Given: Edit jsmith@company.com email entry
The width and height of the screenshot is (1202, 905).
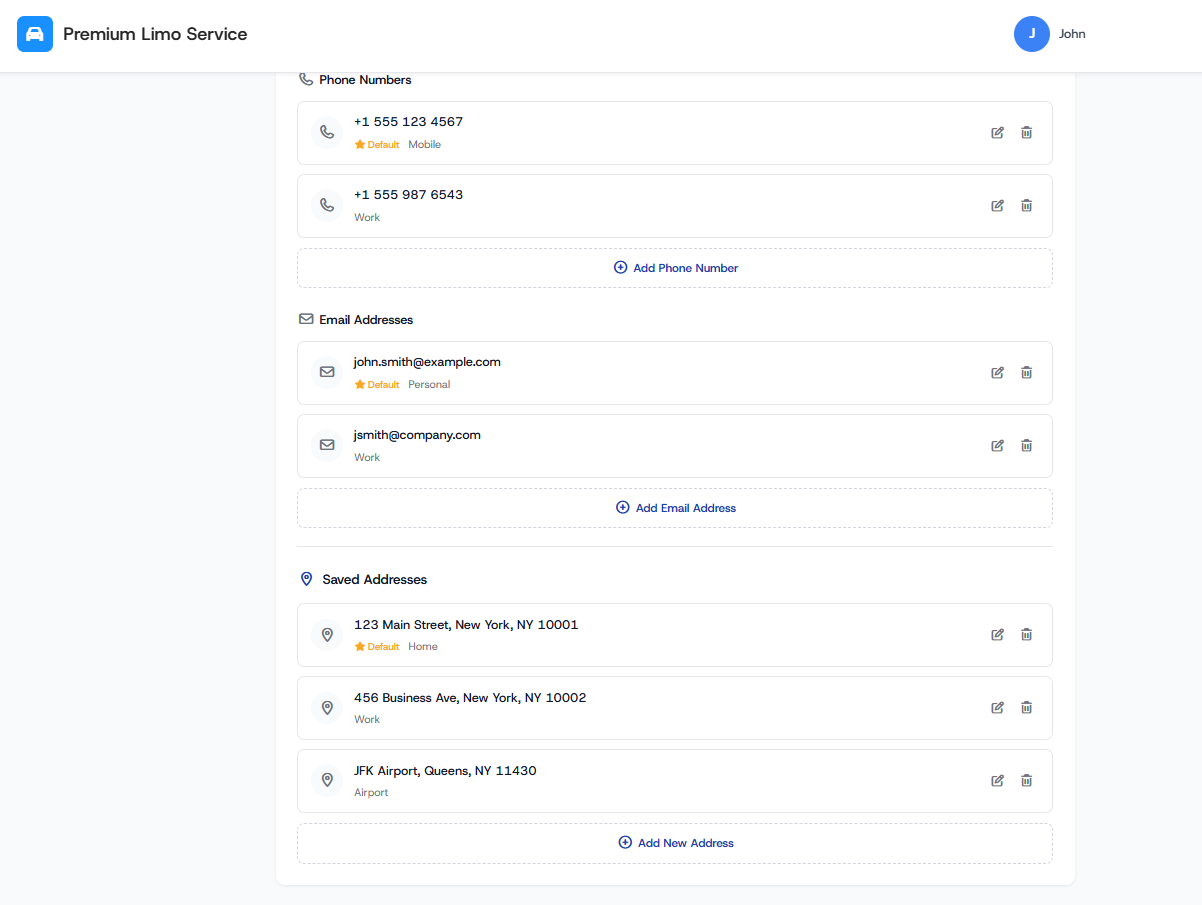Looking at the screenshot, I should 997,446.
